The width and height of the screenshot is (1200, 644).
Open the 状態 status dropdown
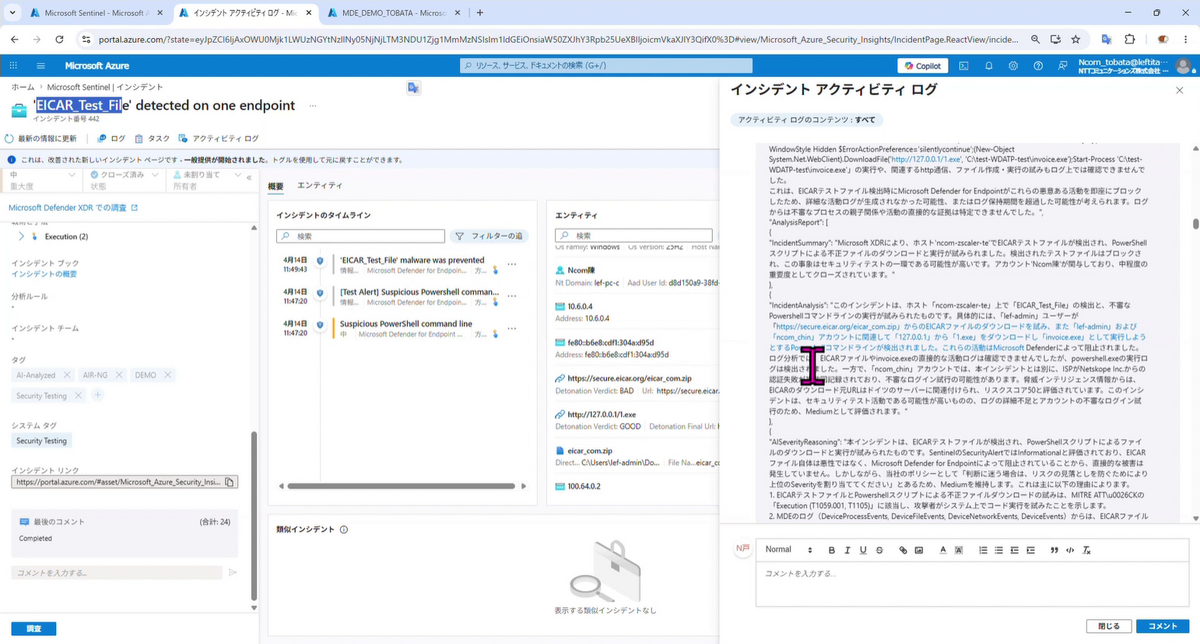tap(122, 180)
